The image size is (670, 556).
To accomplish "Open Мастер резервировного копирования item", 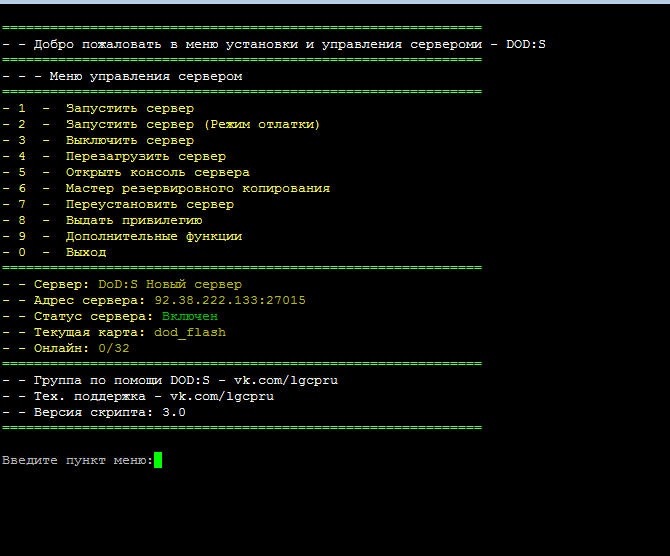I will click(x=197, y=188).
